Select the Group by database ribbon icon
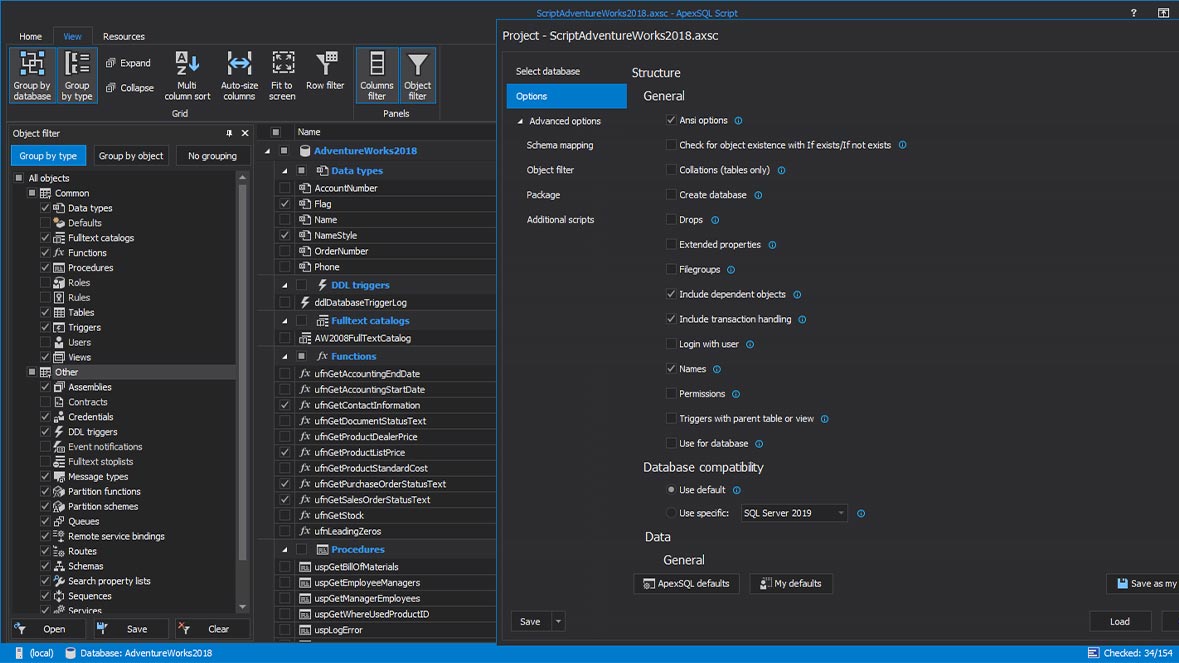Screen dimensions: 1179x663 tap(31, 74)
